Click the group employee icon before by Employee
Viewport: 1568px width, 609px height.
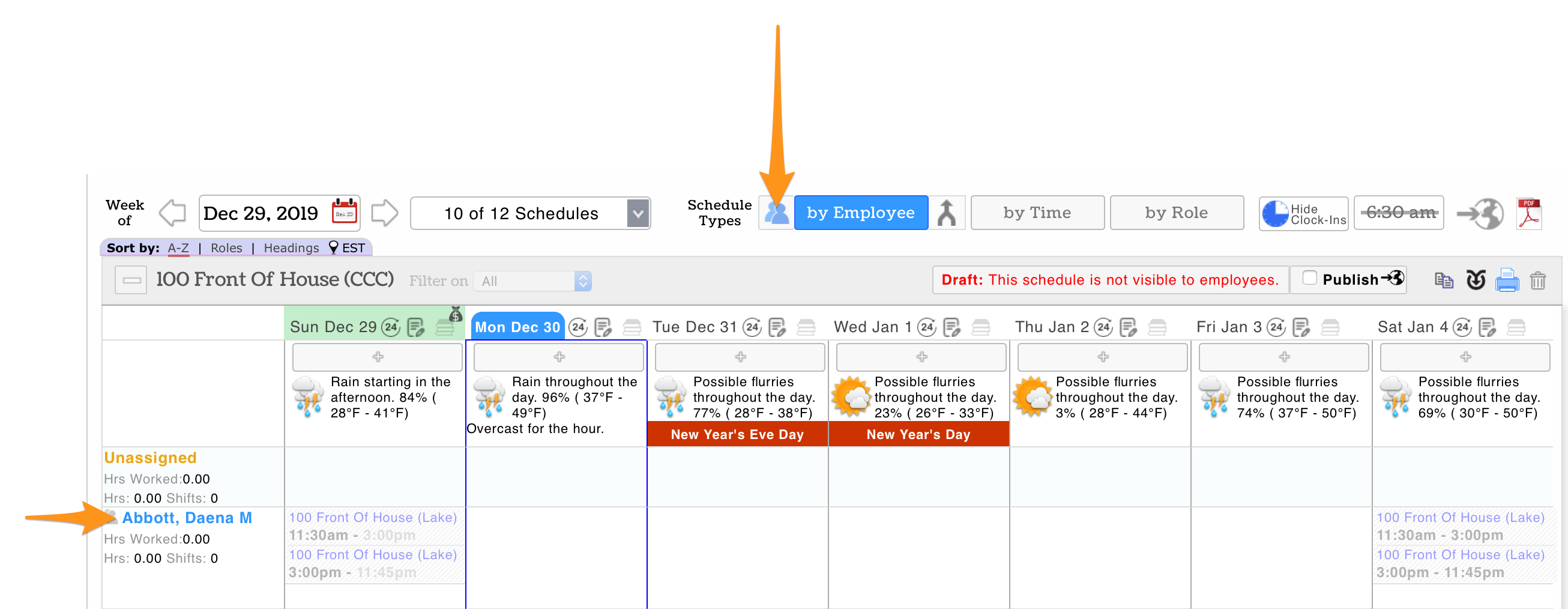click(x=776, y=213)
